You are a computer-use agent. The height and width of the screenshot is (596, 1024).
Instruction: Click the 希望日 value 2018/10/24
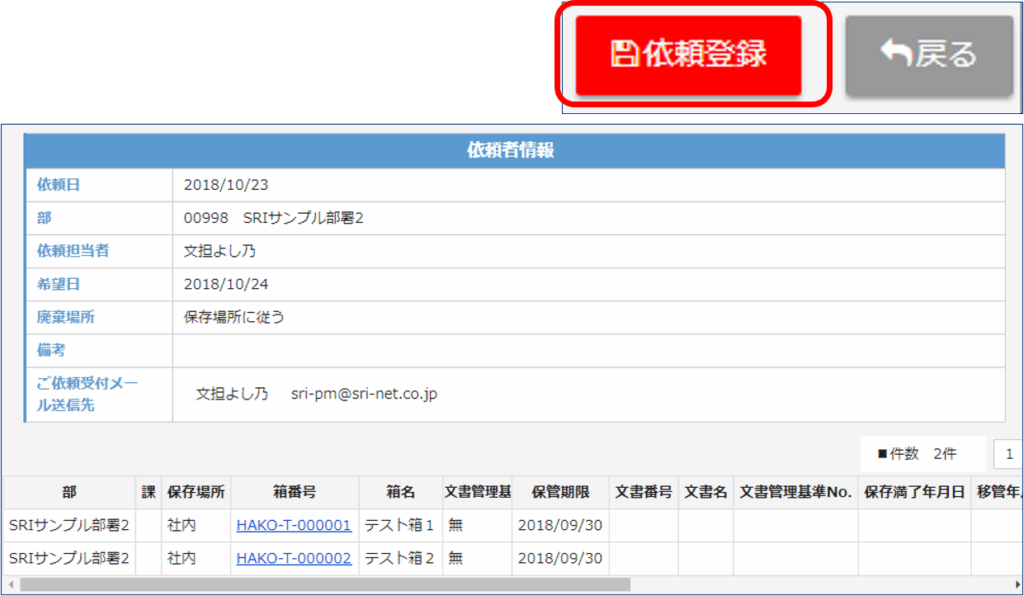(226, 284)
